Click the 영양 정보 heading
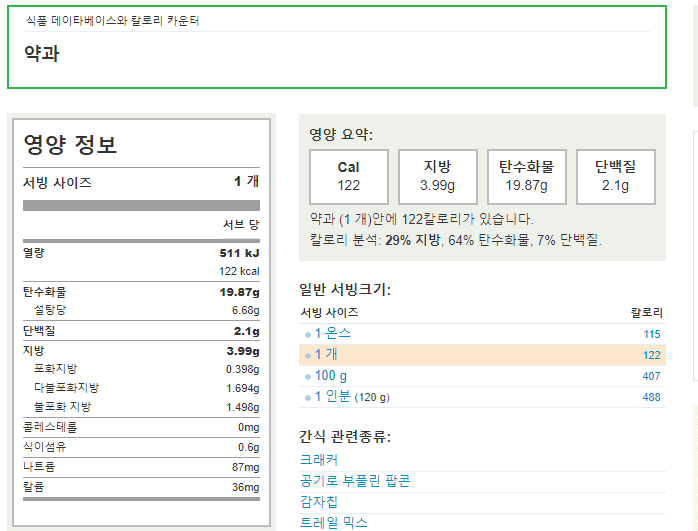698x531 pixels. click(x=70, y=144)
